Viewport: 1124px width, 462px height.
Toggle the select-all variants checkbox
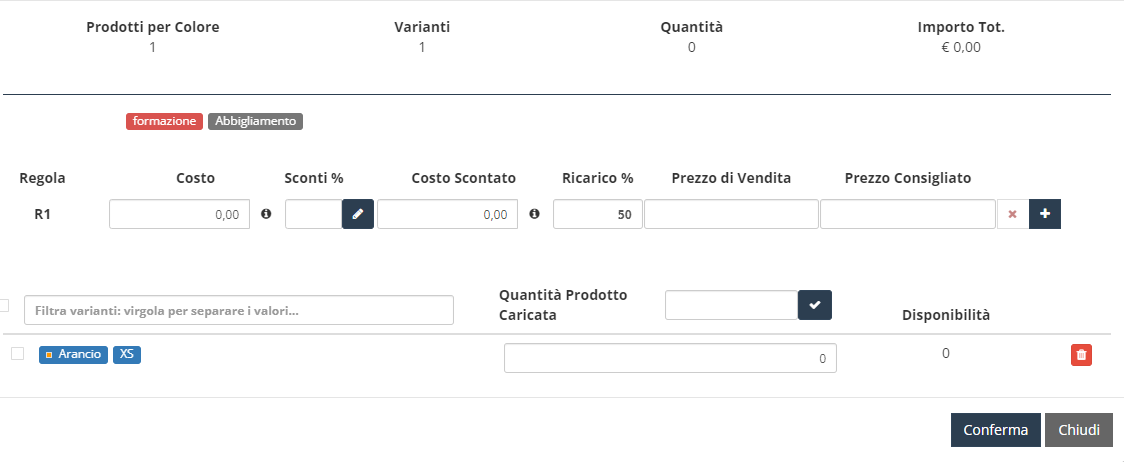pos(4,306)
